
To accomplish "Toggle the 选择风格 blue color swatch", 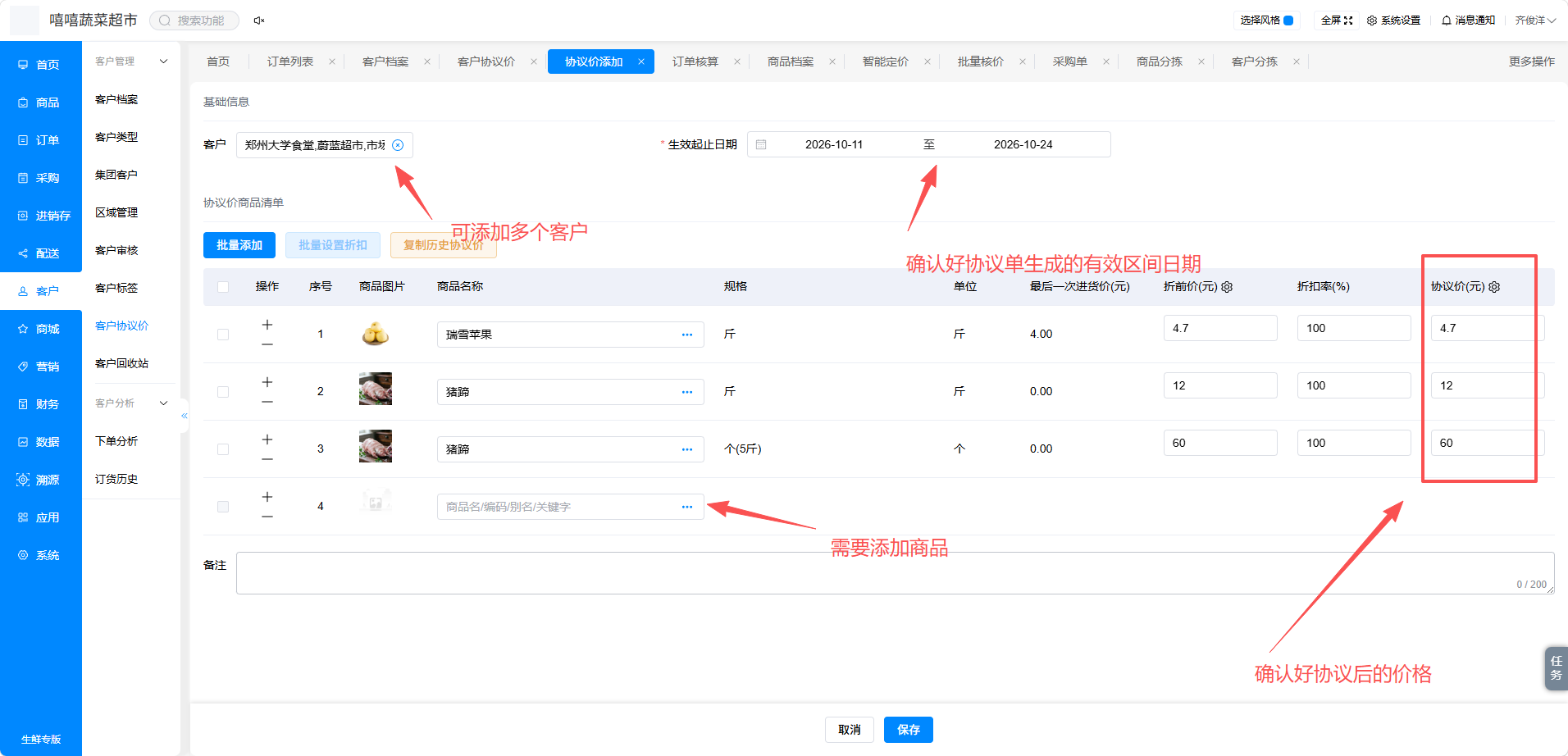I will click(x=1288, y=20).
